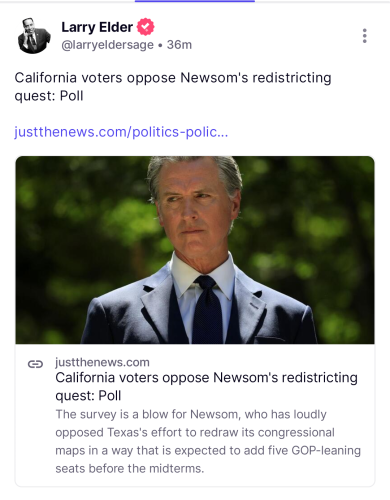Click the description's last line "seats before the midterms."
This screenshot has height=500, width=390.
coord(129,469)
